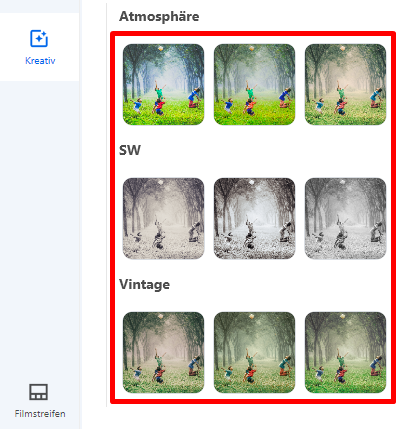This screenshot has height=429, width=401.
Task: Click the Filmstreifen text label
Action: click(40, 414)
